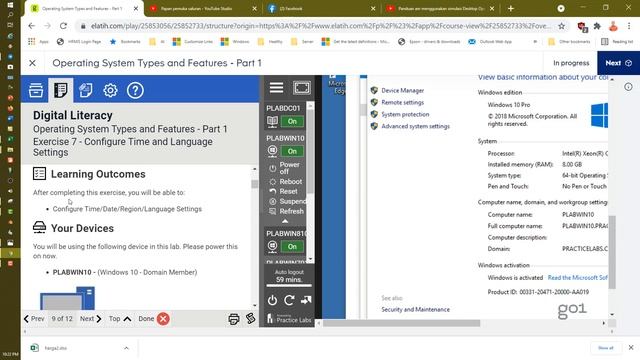
Task: Open Apps bookmarks shortcut
Action: tap(39, 42)
